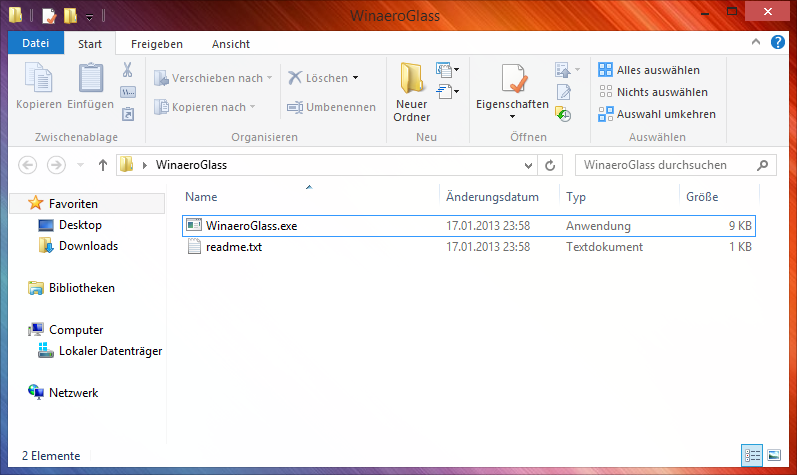Switch to the Ansicht ribbon tab

pyautogui.click(x=231, y=44)
